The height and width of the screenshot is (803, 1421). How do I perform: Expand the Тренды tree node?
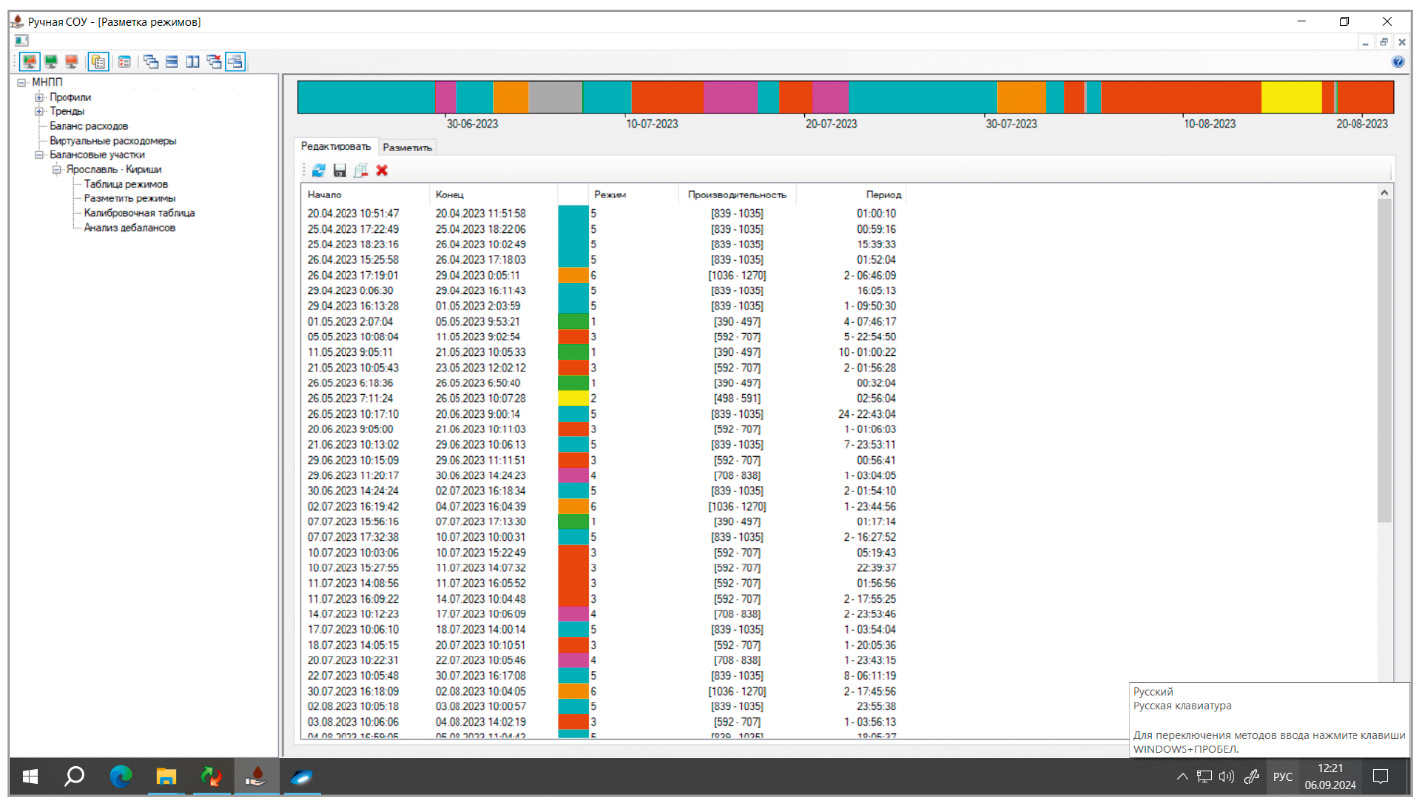[x=39, y=112]
